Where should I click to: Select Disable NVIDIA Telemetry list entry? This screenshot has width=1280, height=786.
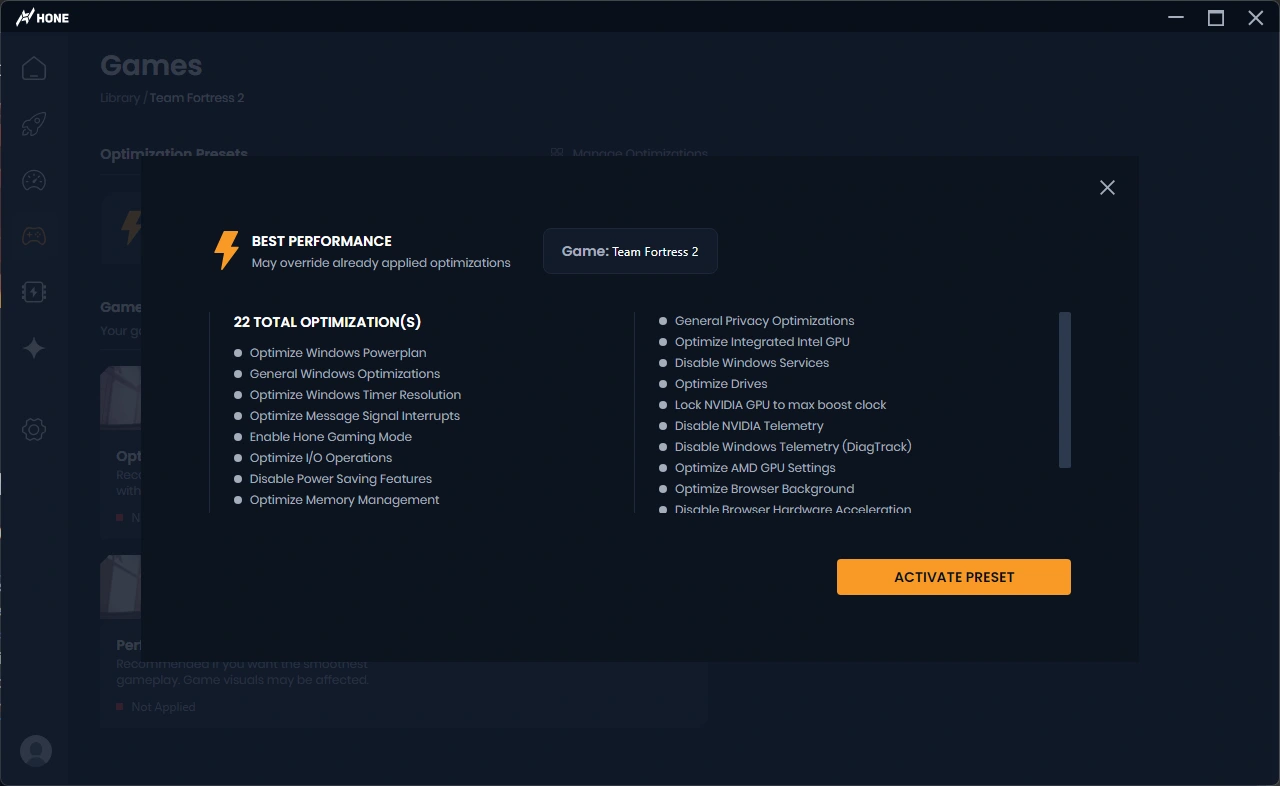coord(749,426)
